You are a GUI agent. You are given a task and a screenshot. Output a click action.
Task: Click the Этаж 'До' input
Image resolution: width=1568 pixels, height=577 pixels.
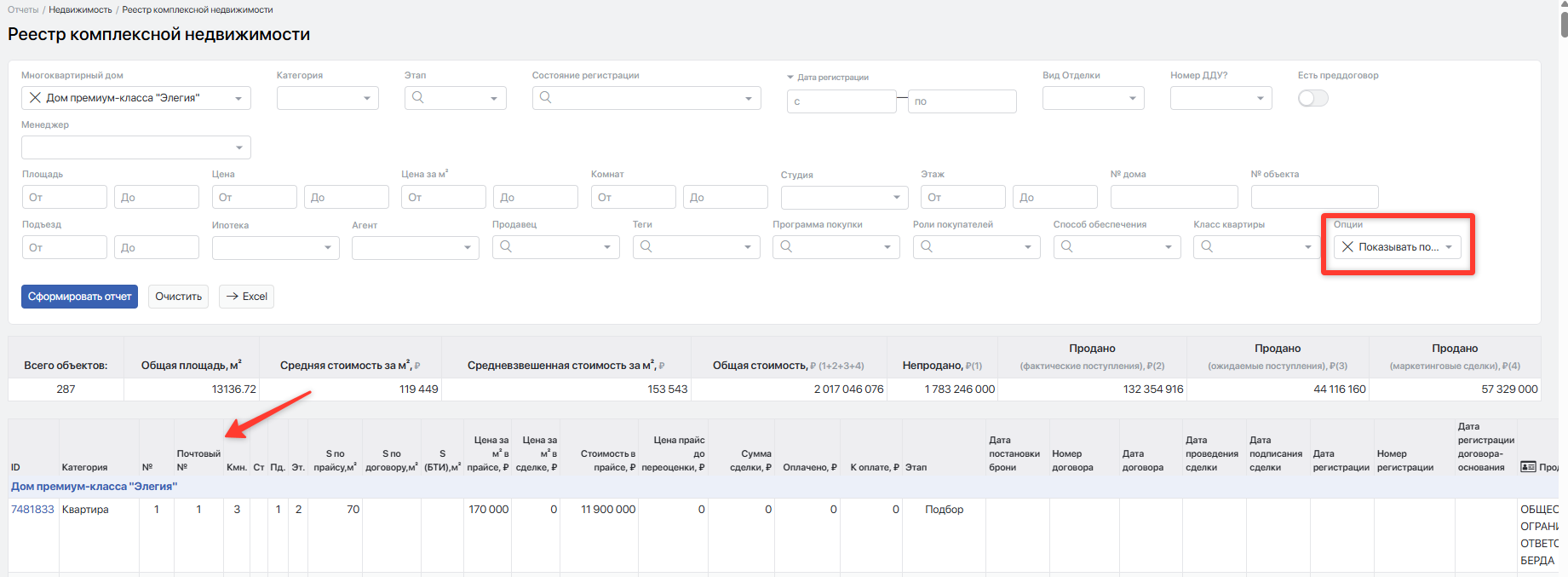click(1055, 197)
